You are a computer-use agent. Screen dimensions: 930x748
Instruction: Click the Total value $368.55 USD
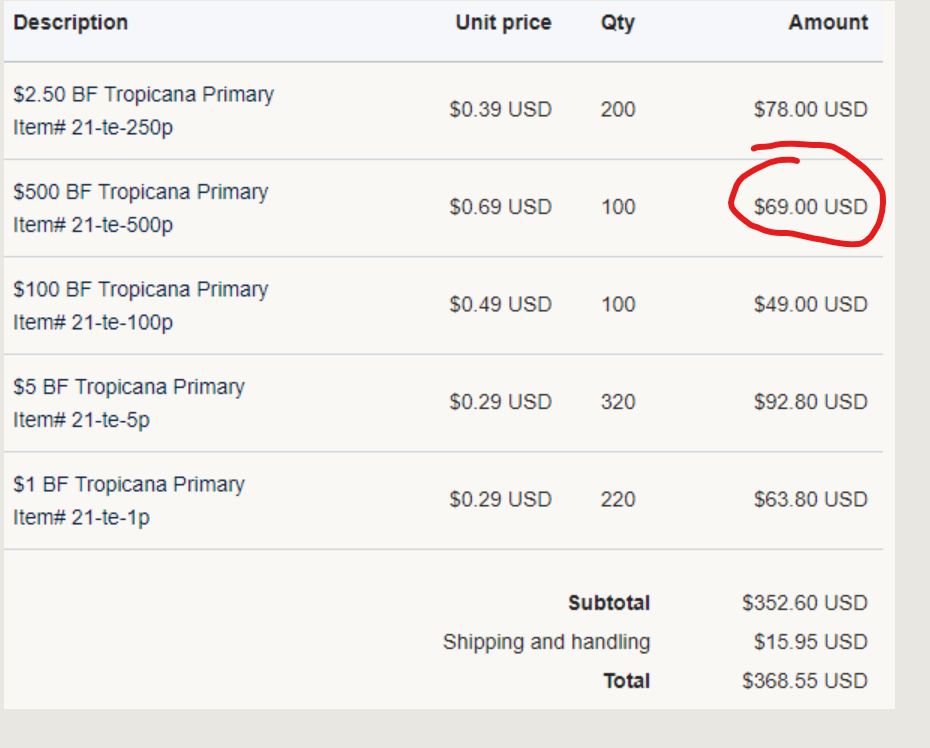pos(805,681)
